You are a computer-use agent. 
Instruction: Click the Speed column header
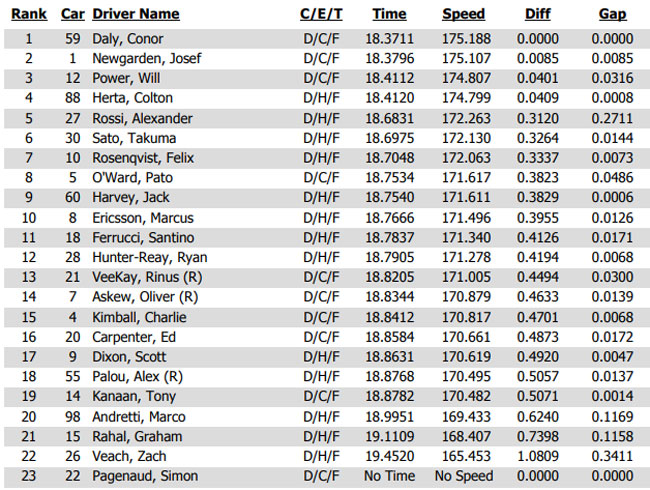pos(463,14)
